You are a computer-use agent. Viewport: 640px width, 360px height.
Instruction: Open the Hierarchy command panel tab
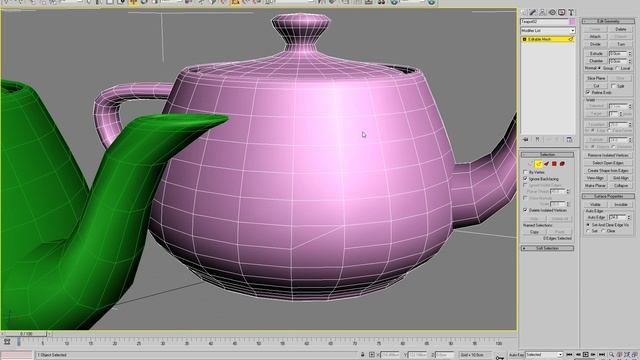tap(542, 13)
